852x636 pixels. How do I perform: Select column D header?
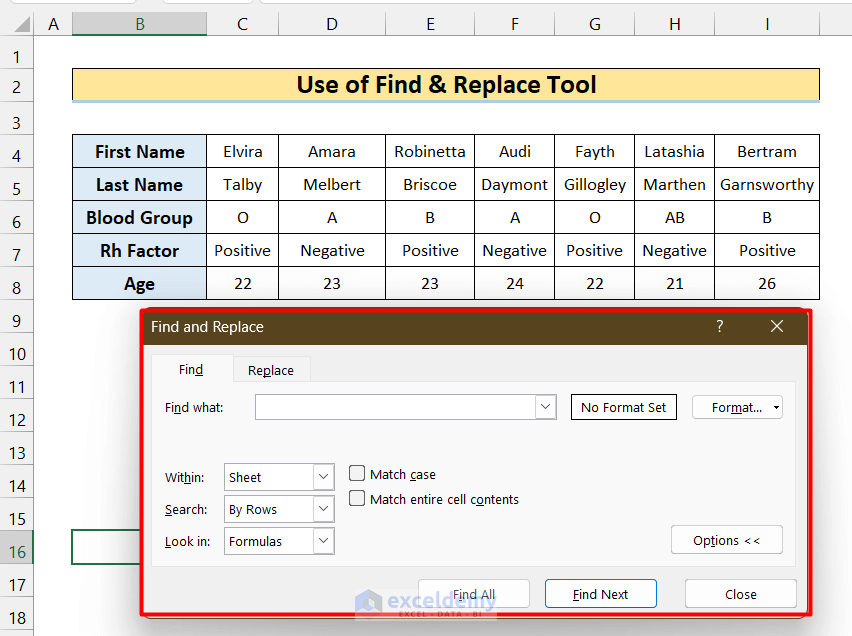[331, 24]
